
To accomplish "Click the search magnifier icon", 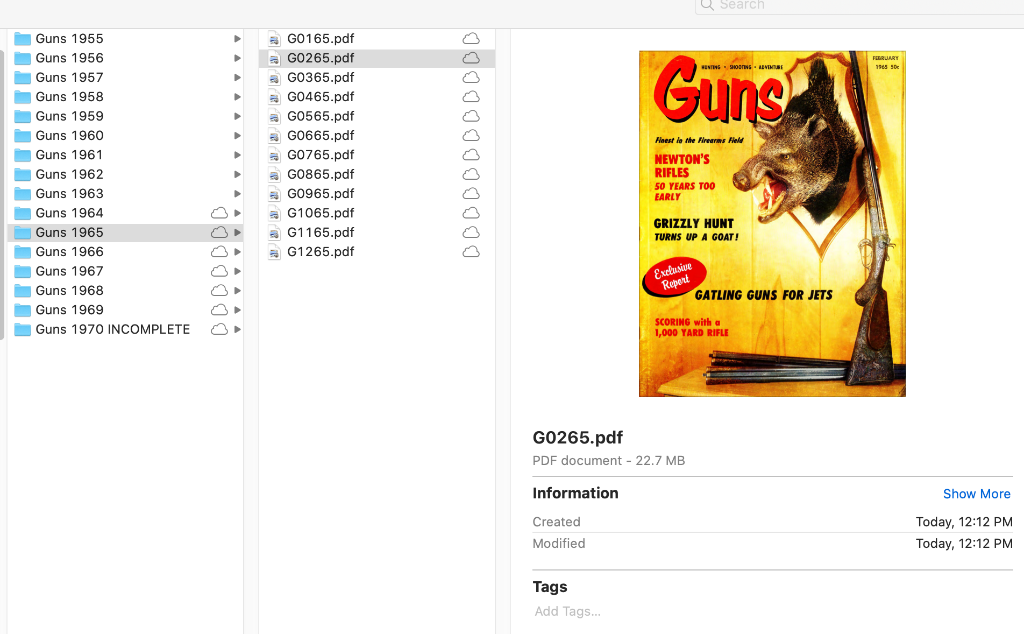I will click(x=707, y=5).
